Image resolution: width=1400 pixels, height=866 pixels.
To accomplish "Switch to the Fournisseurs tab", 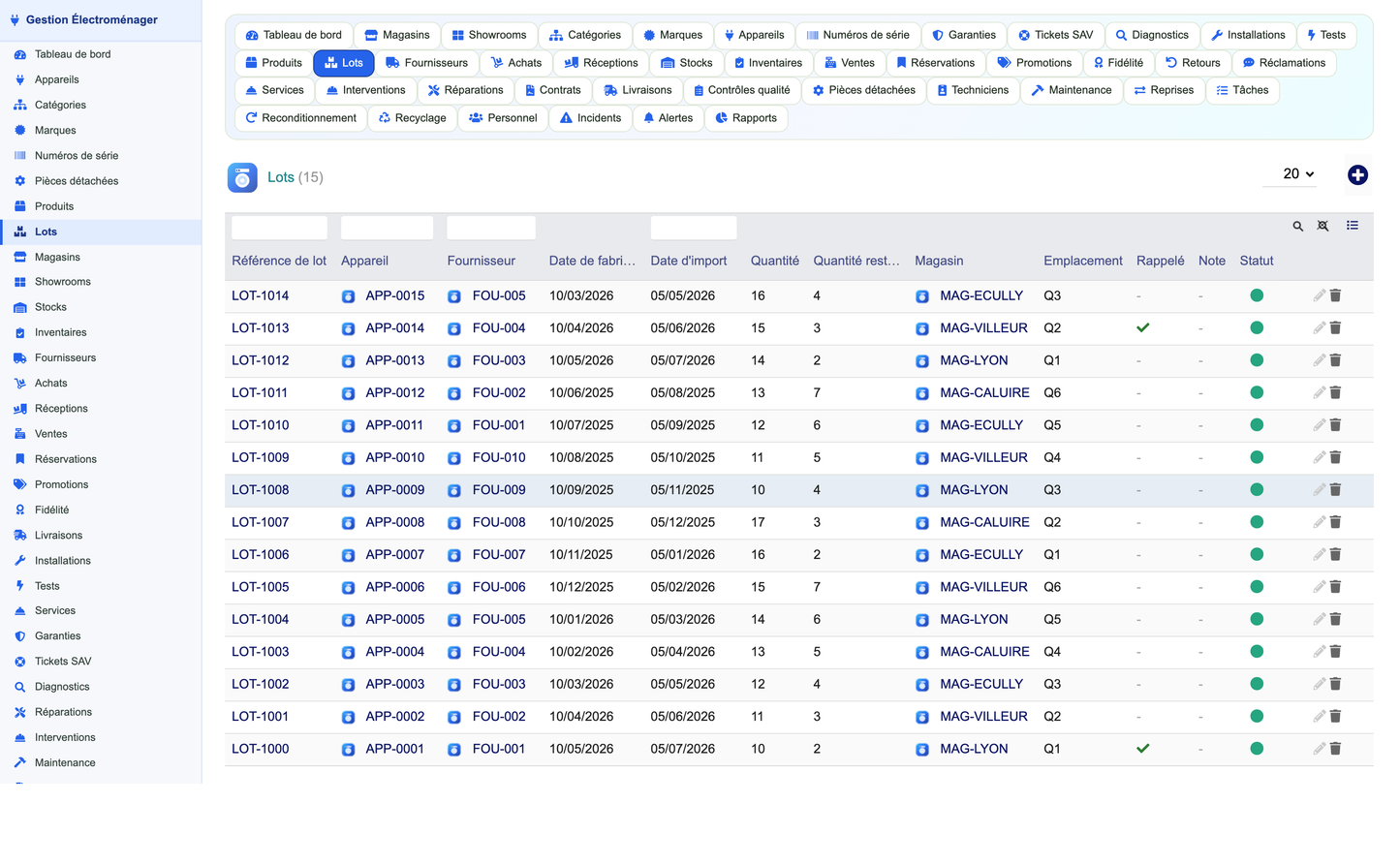I will (x=426, y=63).
